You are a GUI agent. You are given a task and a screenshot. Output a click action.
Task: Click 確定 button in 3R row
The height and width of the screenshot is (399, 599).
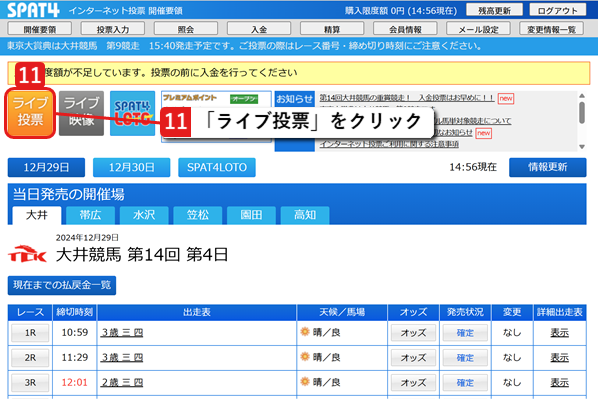pos(465,383)
